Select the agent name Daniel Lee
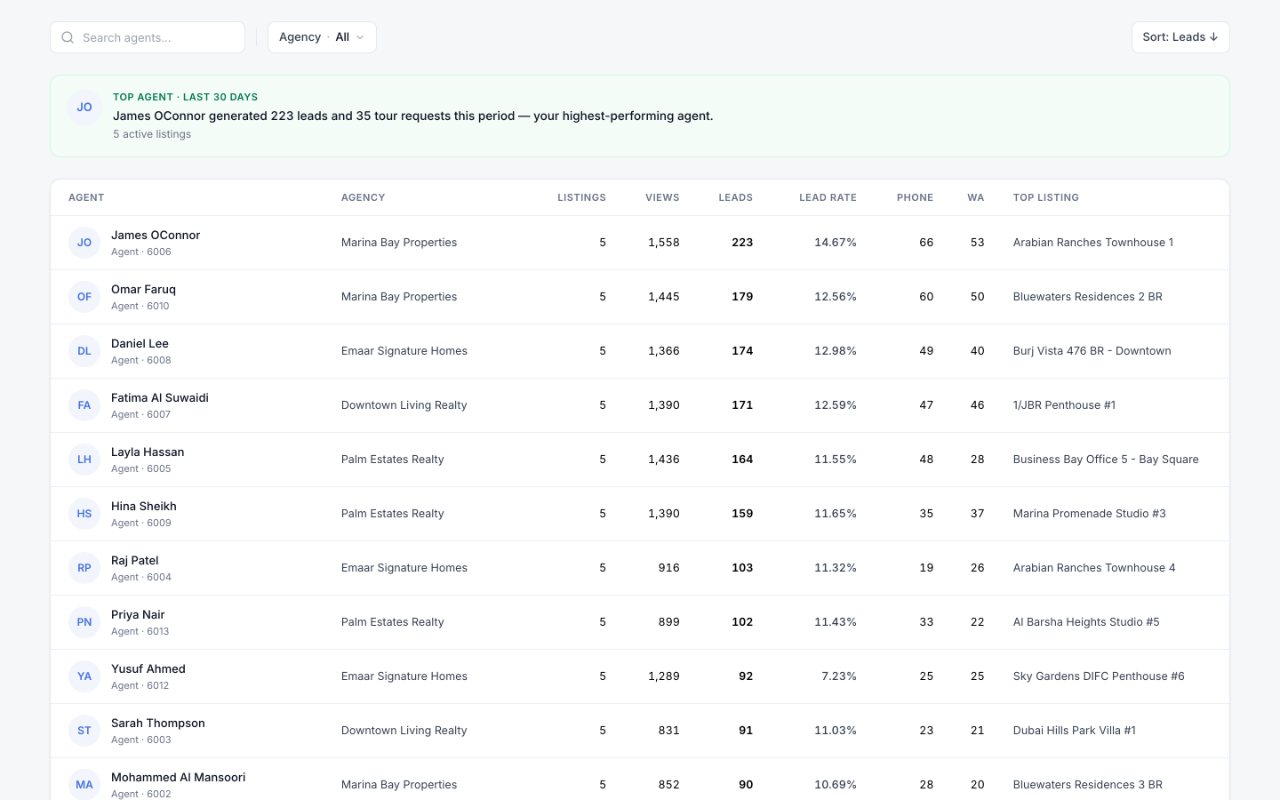Image resolution: width=1280 pixels, height=800 pixels. (x=140, y=343)
